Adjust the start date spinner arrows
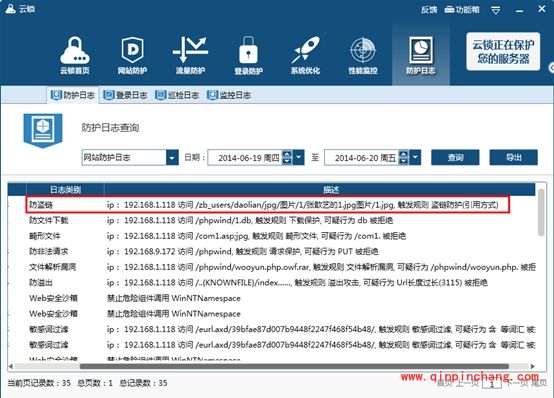 pos(287,158)
